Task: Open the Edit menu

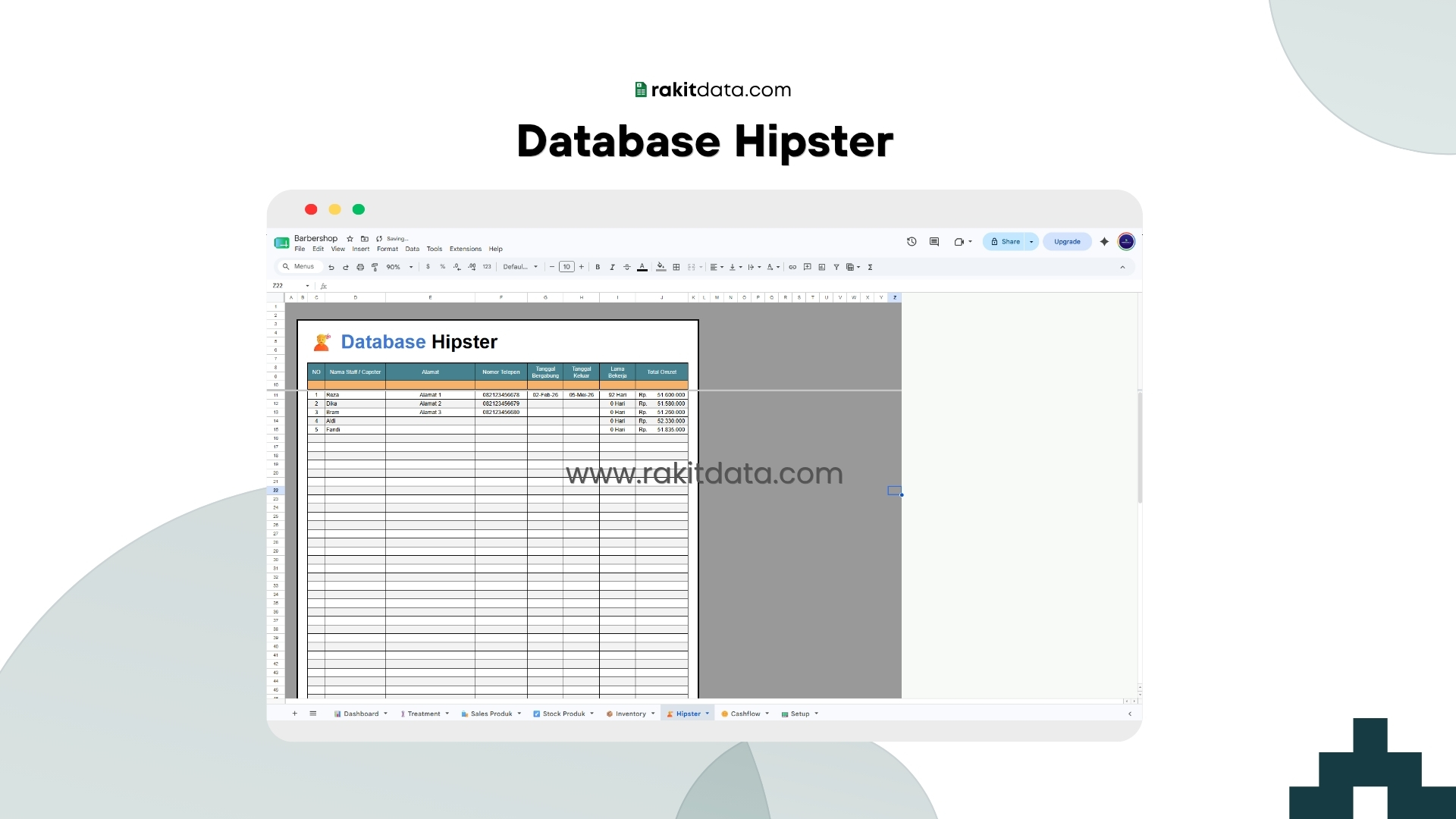Action: (318, 249)
